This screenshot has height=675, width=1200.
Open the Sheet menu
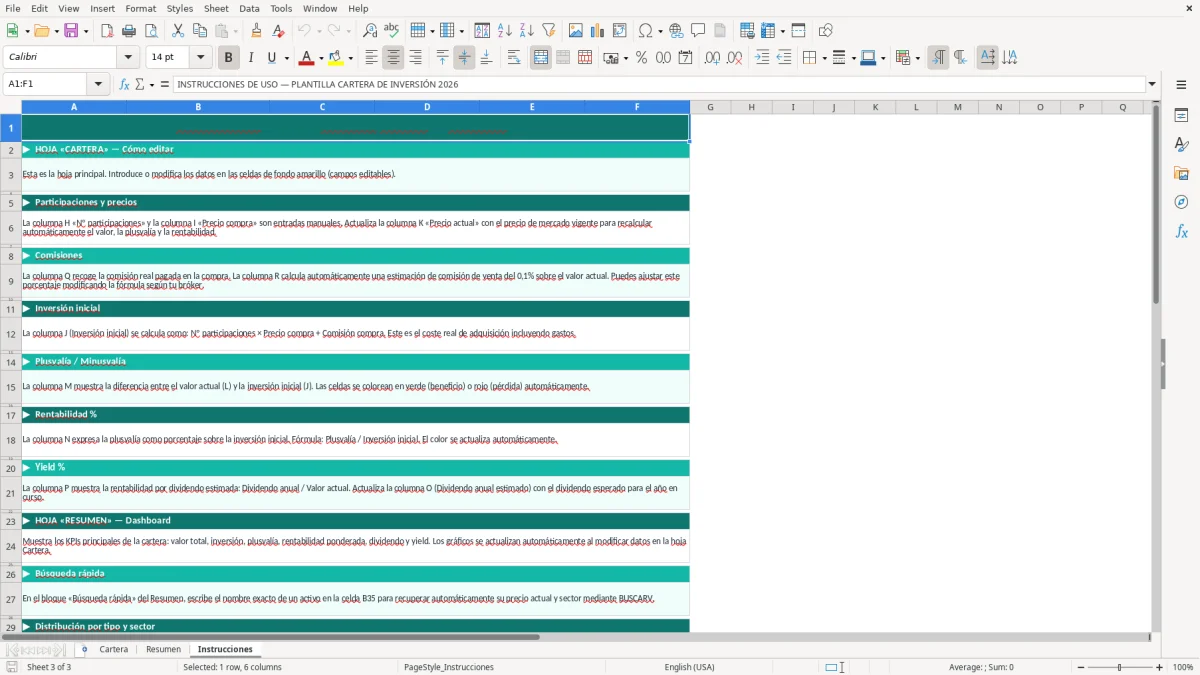tap(216, 8)
